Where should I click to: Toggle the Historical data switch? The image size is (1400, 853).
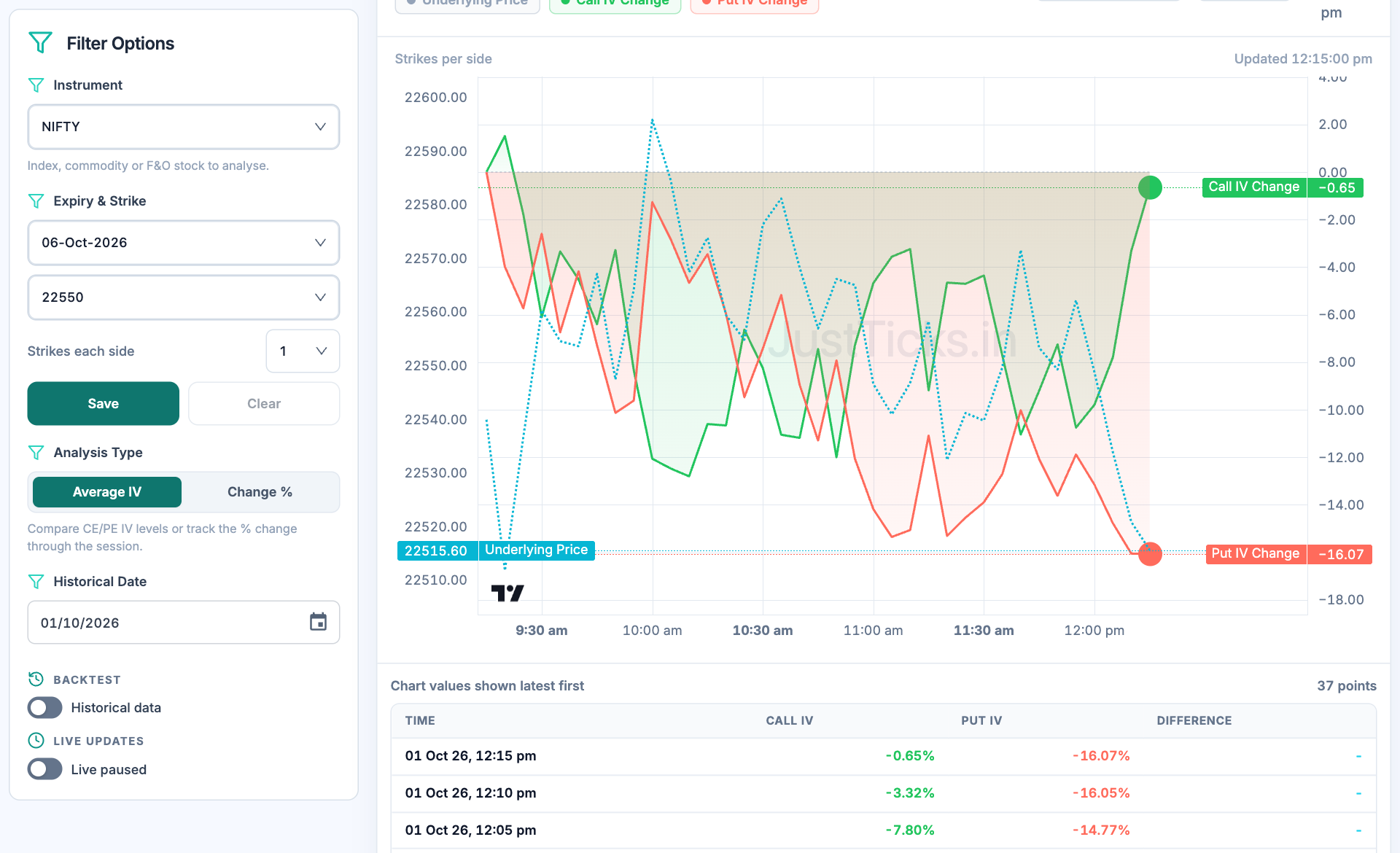(45, 708)
